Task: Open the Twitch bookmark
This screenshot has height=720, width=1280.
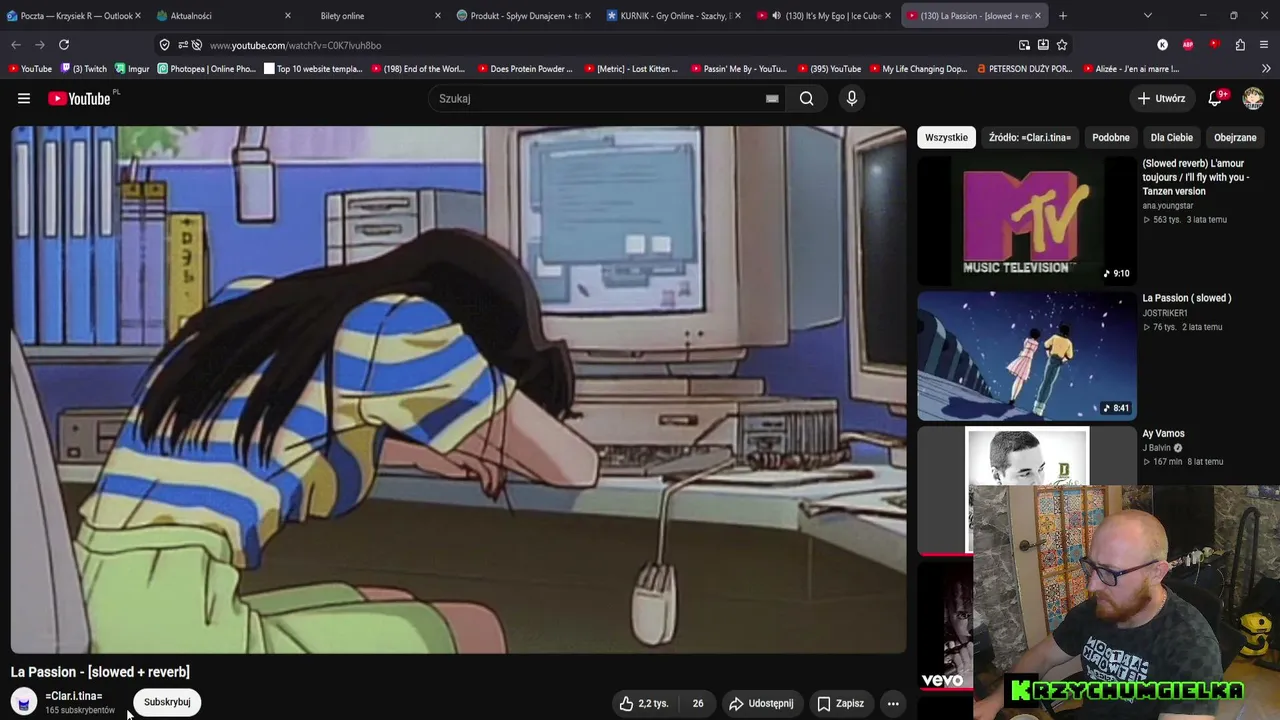Action: click(x=83, y=69)
